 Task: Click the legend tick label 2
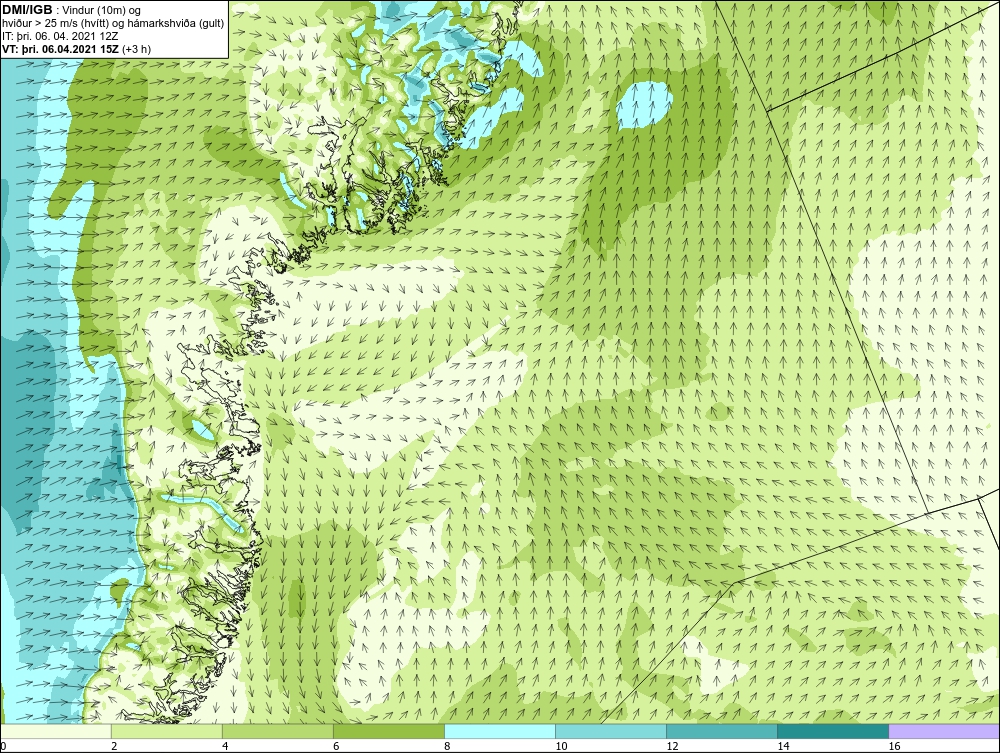(114, 746)
